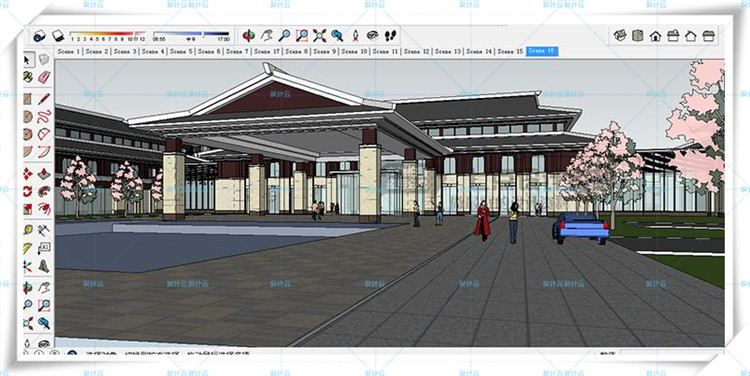Switch to Back standard view
The height and width of the screenshot is (376, 750).
tap(691, 36)
